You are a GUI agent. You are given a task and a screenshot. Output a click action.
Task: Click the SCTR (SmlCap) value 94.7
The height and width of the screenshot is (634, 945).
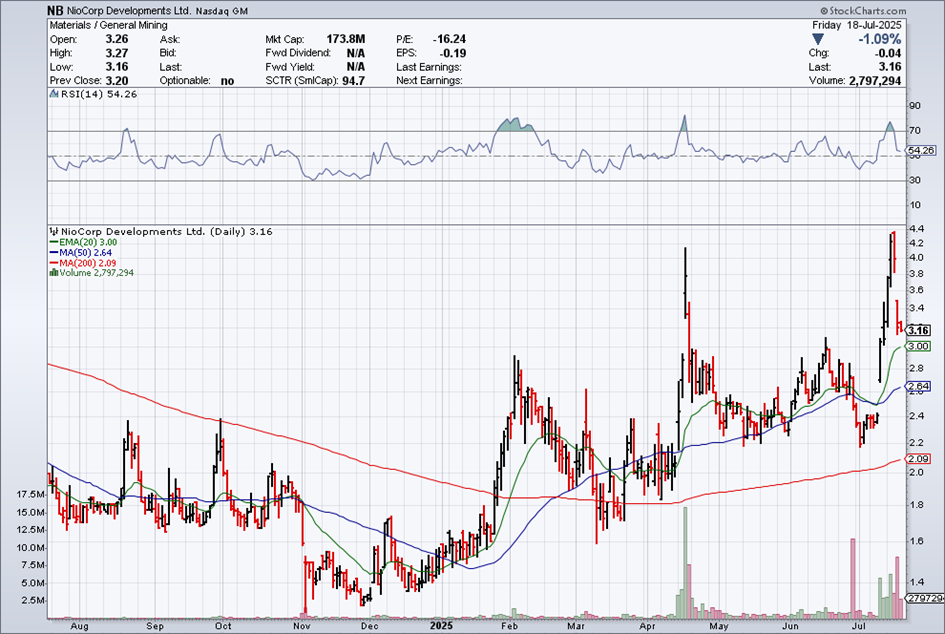353,80
